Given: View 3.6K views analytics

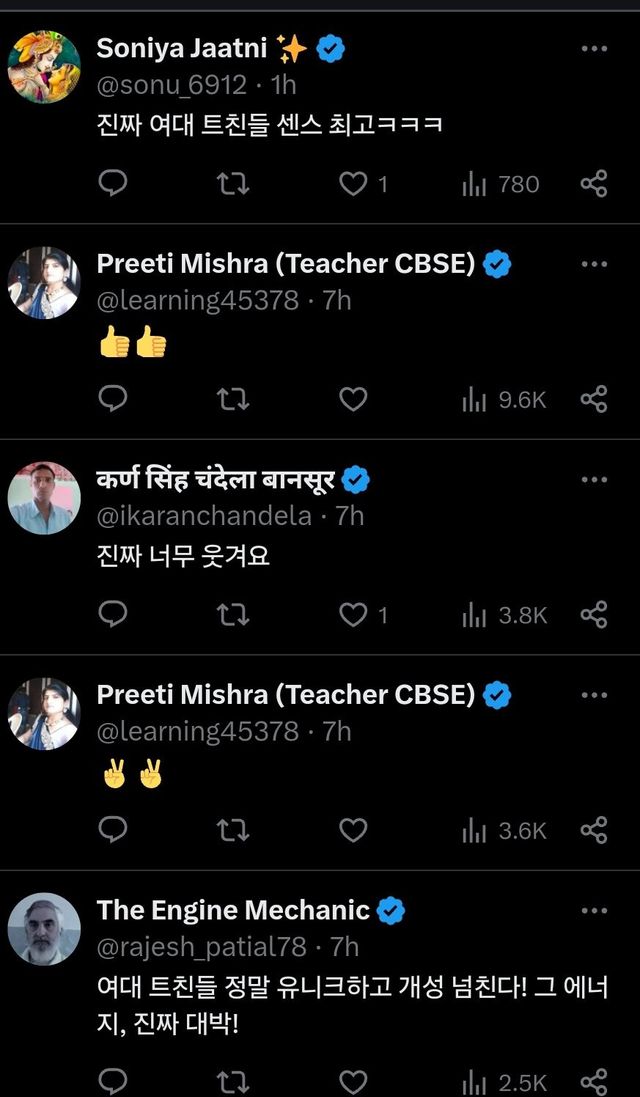Looking at the screenshot, I should pyautogui.click(x=504, y=831).
